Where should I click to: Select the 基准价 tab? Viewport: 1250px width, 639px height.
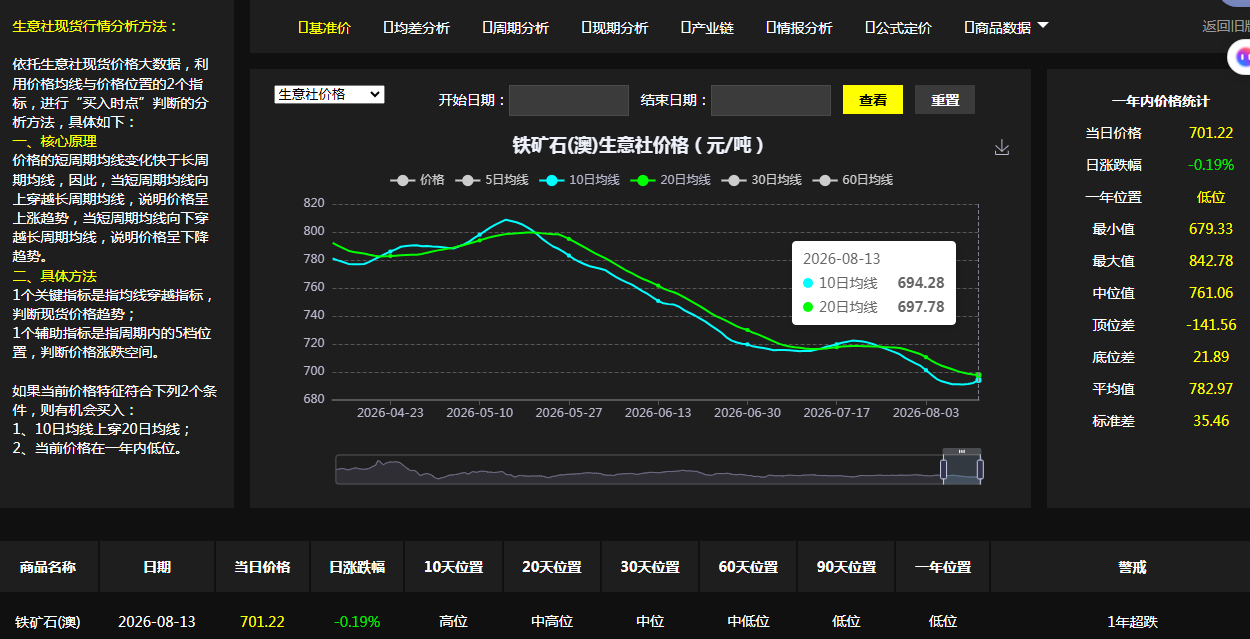pos(325,28)
